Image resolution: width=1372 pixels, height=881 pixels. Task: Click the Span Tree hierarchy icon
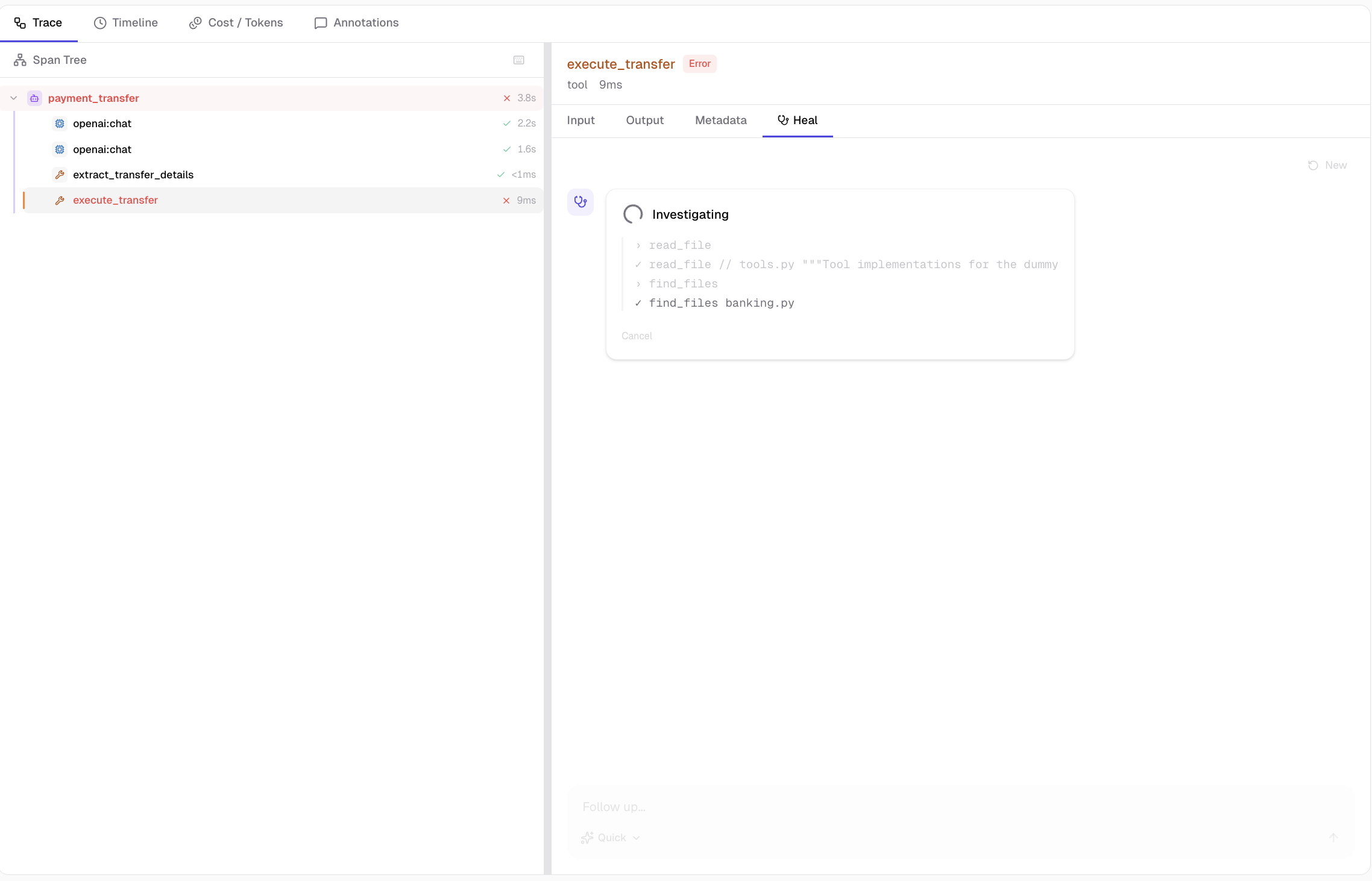click(x=20, y=60)
